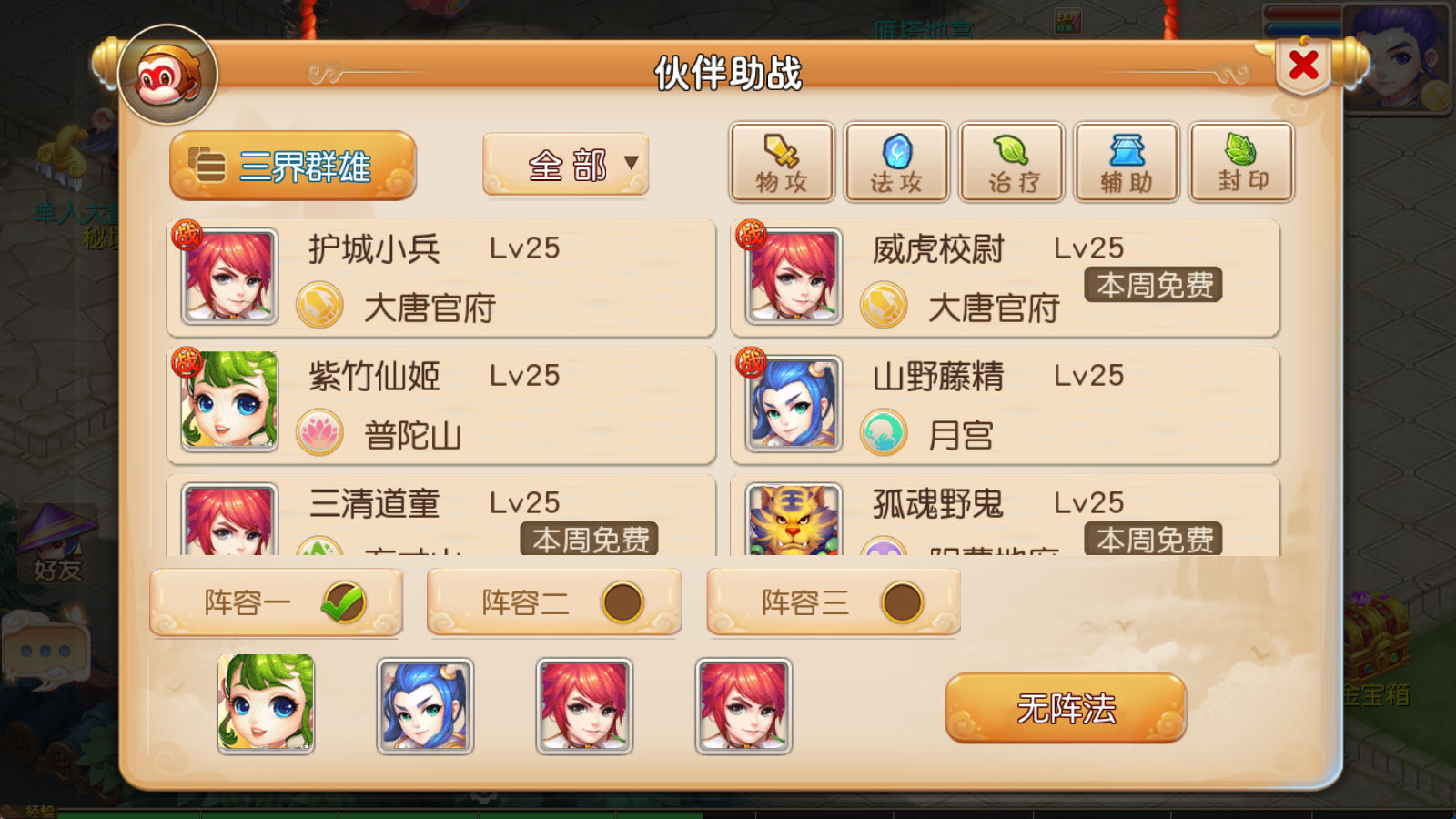
Task: Click the 普陀山 lotus faction icon
Action: pos(319,432)
